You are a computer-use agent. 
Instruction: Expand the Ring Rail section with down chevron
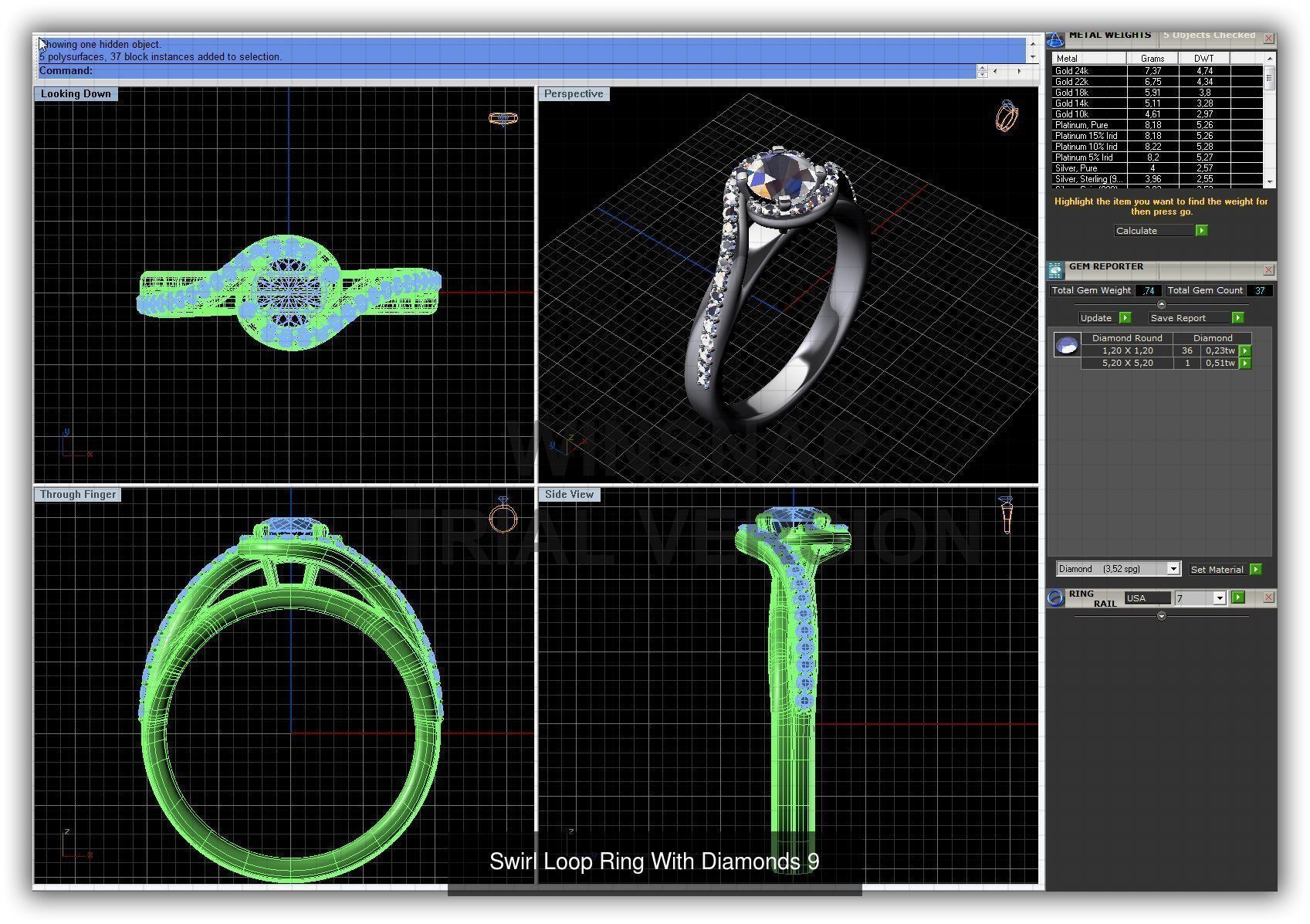tap(1161, 616)
